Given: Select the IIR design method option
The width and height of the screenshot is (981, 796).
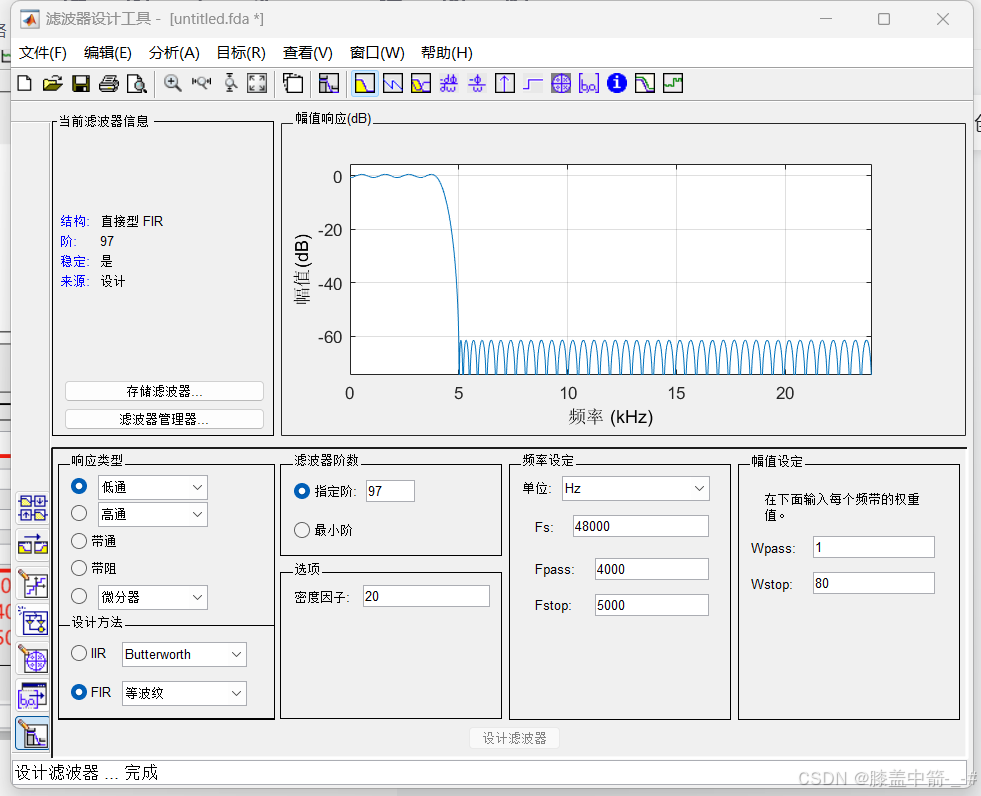Looking at the screenshot, I should pos(80,654).
